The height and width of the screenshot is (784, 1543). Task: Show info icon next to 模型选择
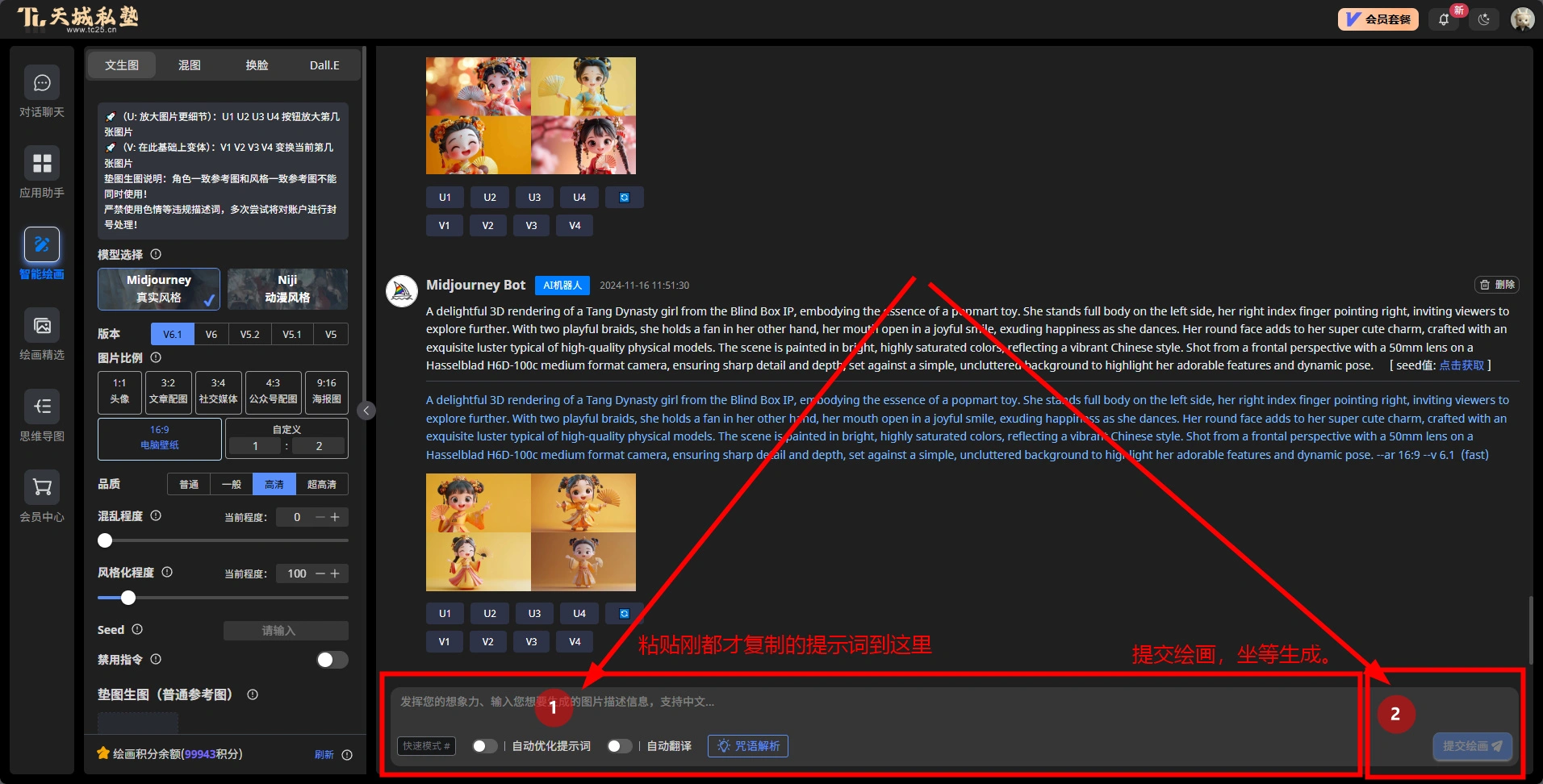point(156,254)
